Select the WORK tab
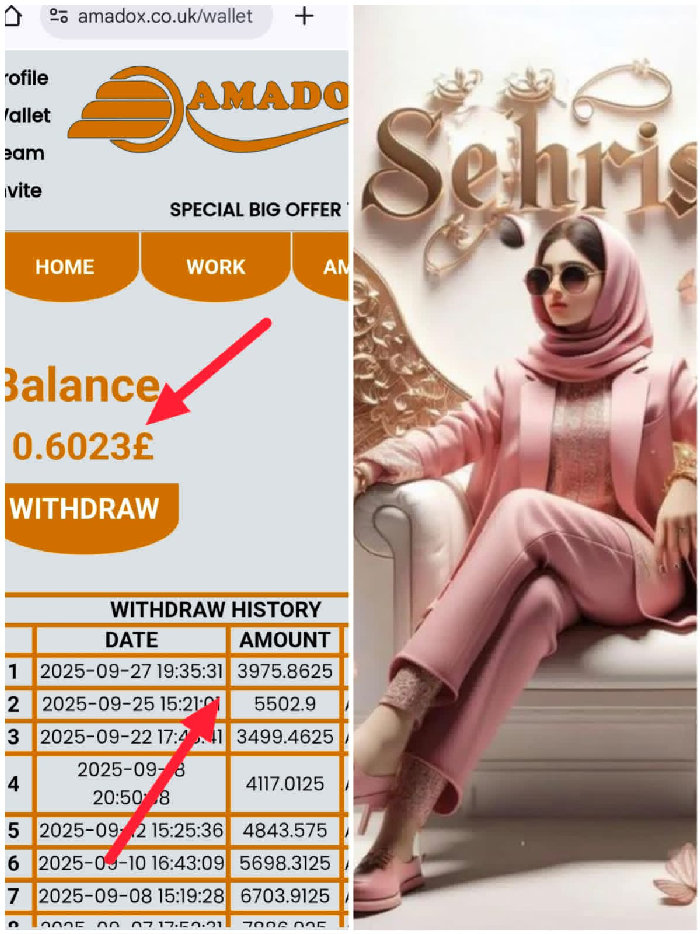This screenshot has width=700, height=934. coord(216,266)
